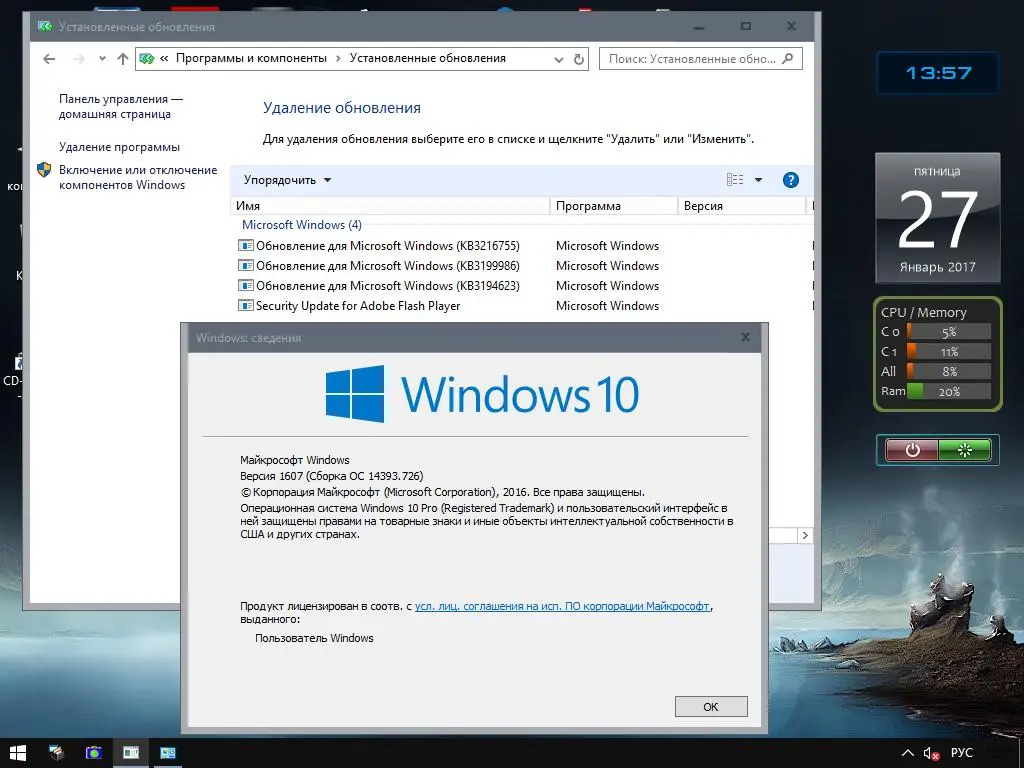This screenshot has height=768, width=1024.
Task: Open Удаление программы link
Action: tap(120, 147)
